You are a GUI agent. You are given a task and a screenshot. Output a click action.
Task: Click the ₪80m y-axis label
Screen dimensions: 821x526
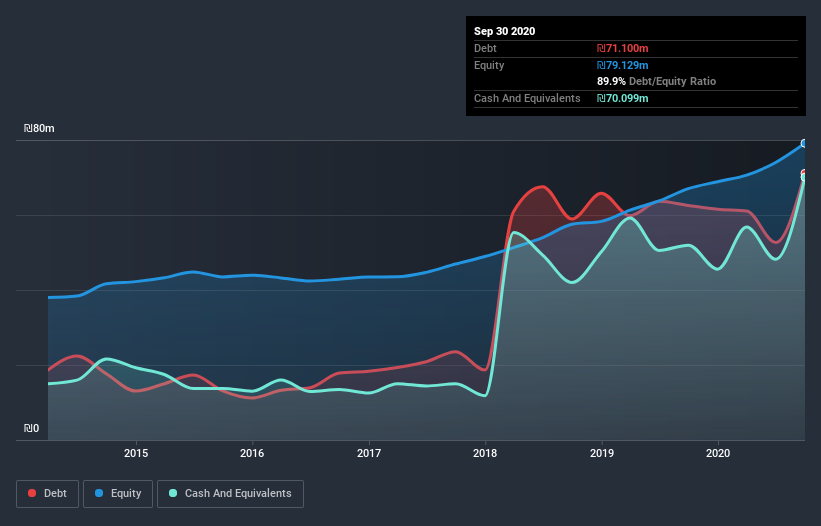pyautogui.click(x=39, y=128)
